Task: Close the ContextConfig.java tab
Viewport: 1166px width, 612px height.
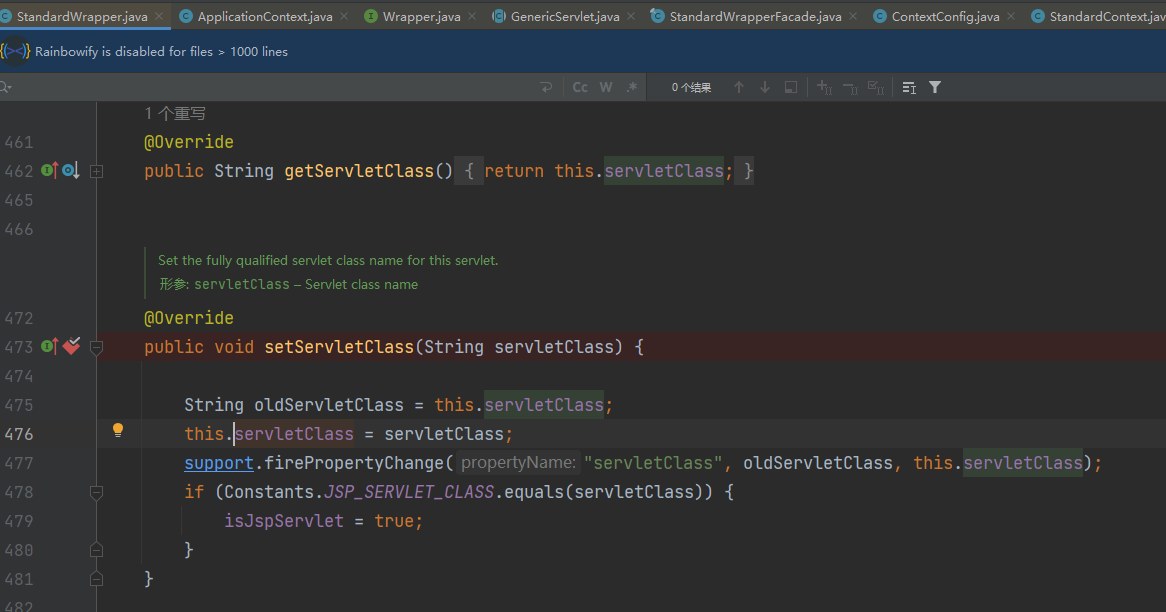Action: click(1011, 16)
